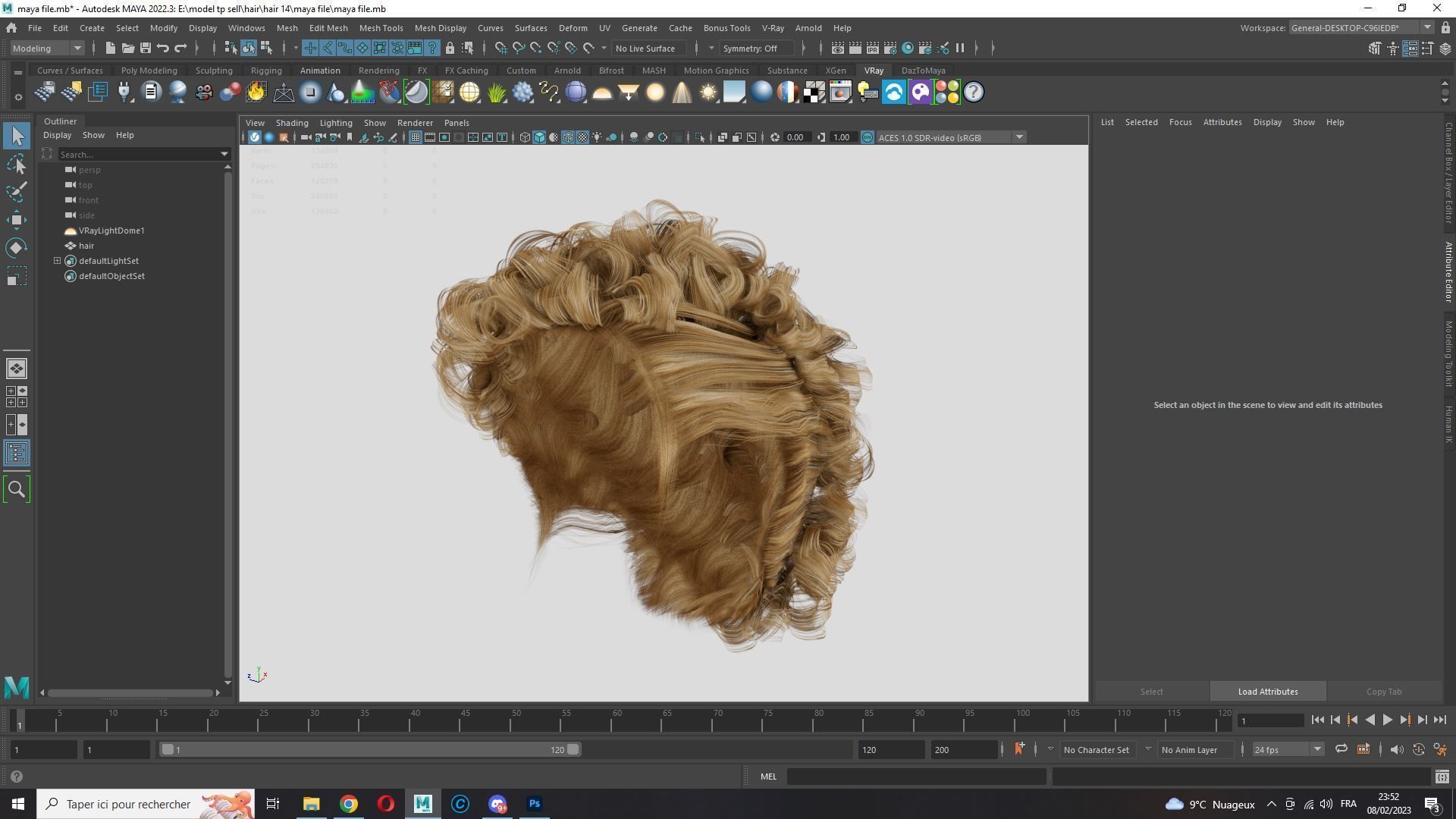Switch to the XGen shelf tab
This screenshot has width=1456, height=819.
click(835, 70)
